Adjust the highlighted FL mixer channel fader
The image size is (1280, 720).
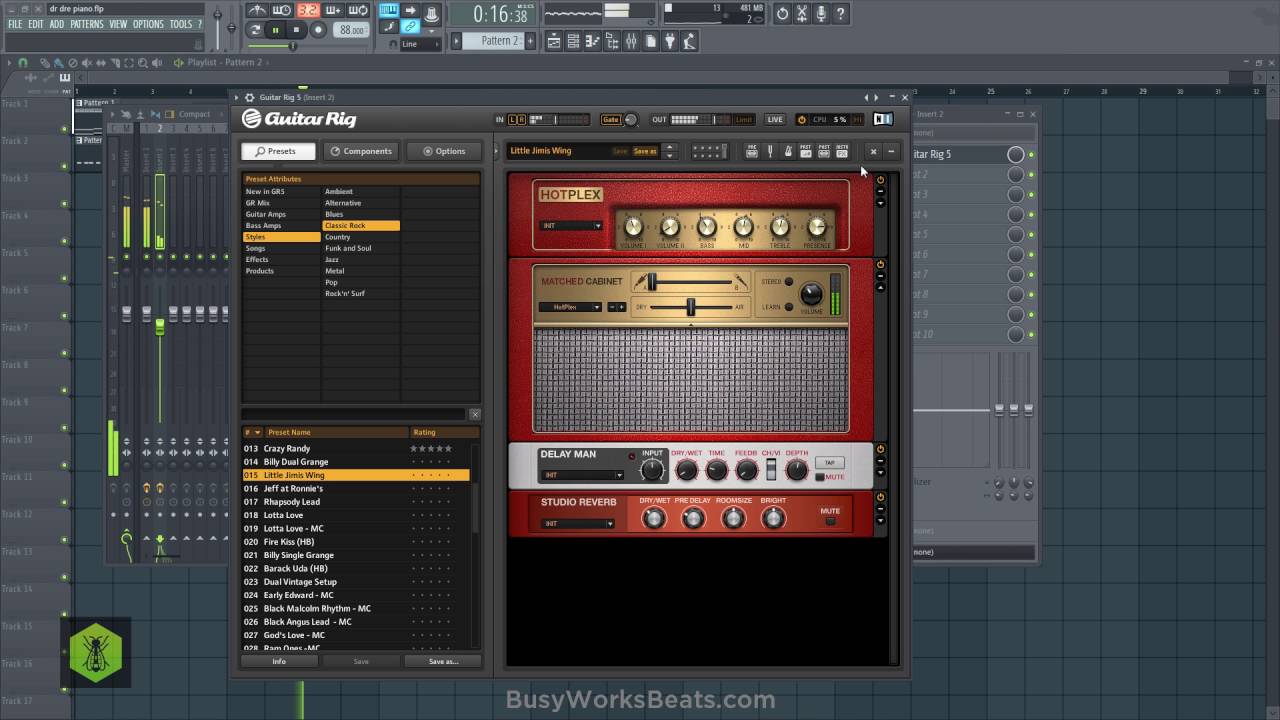pyautogui.click(x=159, y=327)
